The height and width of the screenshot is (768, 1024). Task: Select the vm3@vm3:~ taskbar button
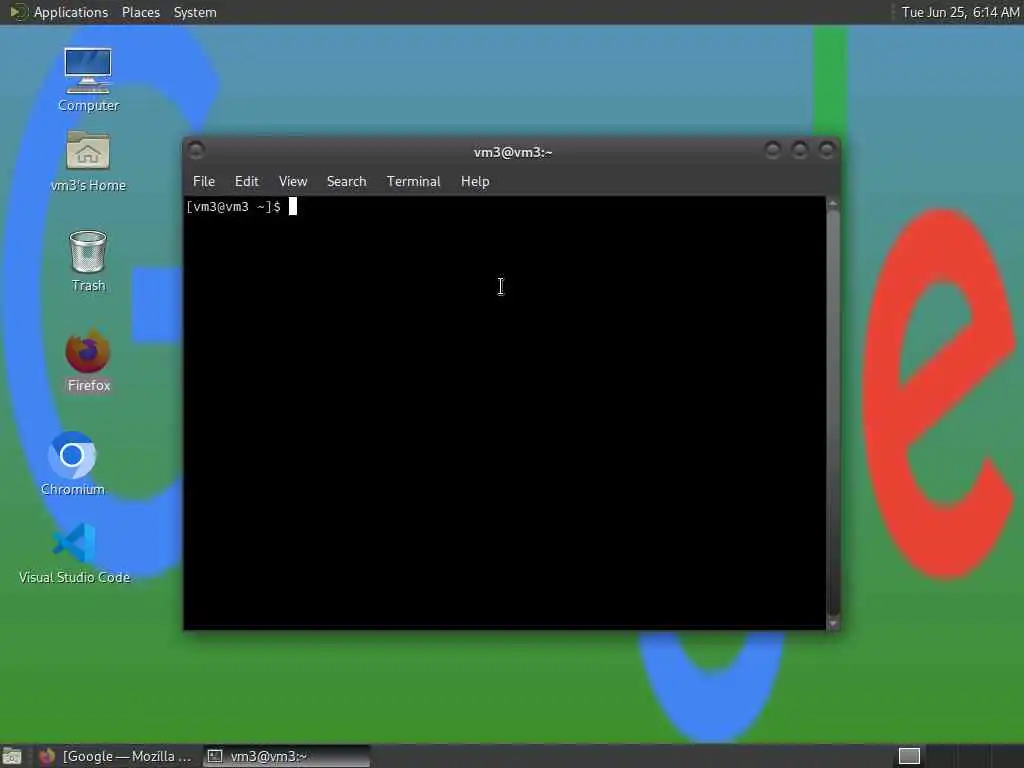286,756
